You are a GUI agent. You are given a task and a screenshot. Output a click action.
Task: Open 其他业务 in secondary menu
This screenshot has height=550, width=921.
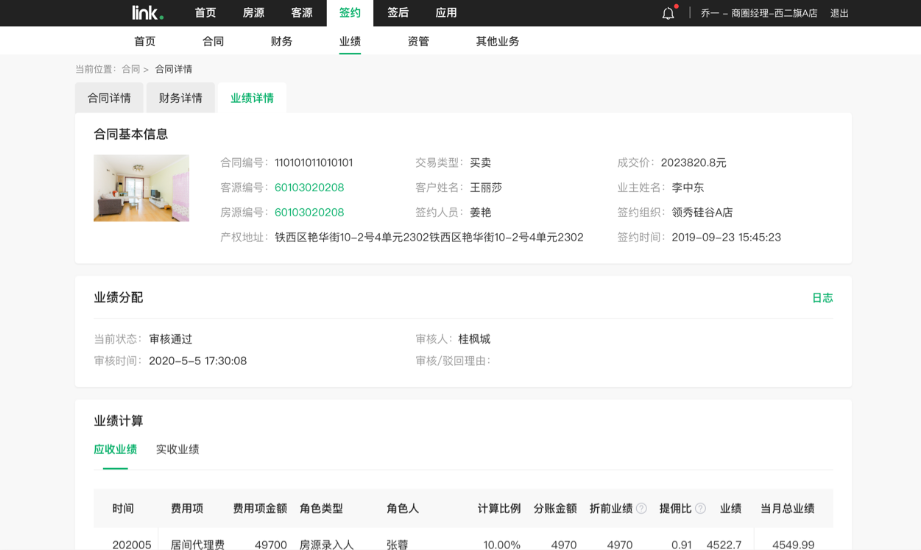click(x=497, y=42)
